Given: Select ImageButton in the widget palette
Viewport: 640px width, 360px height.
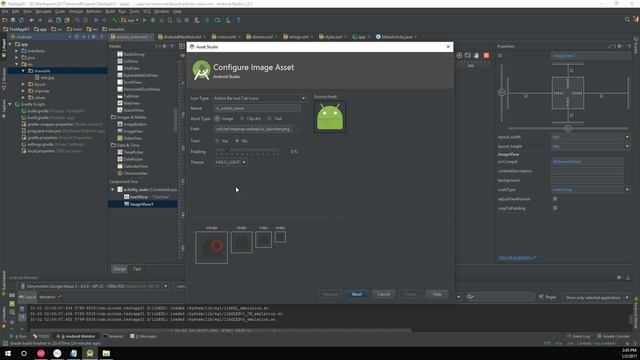Looking at the screenshot, I should (135, 124).
